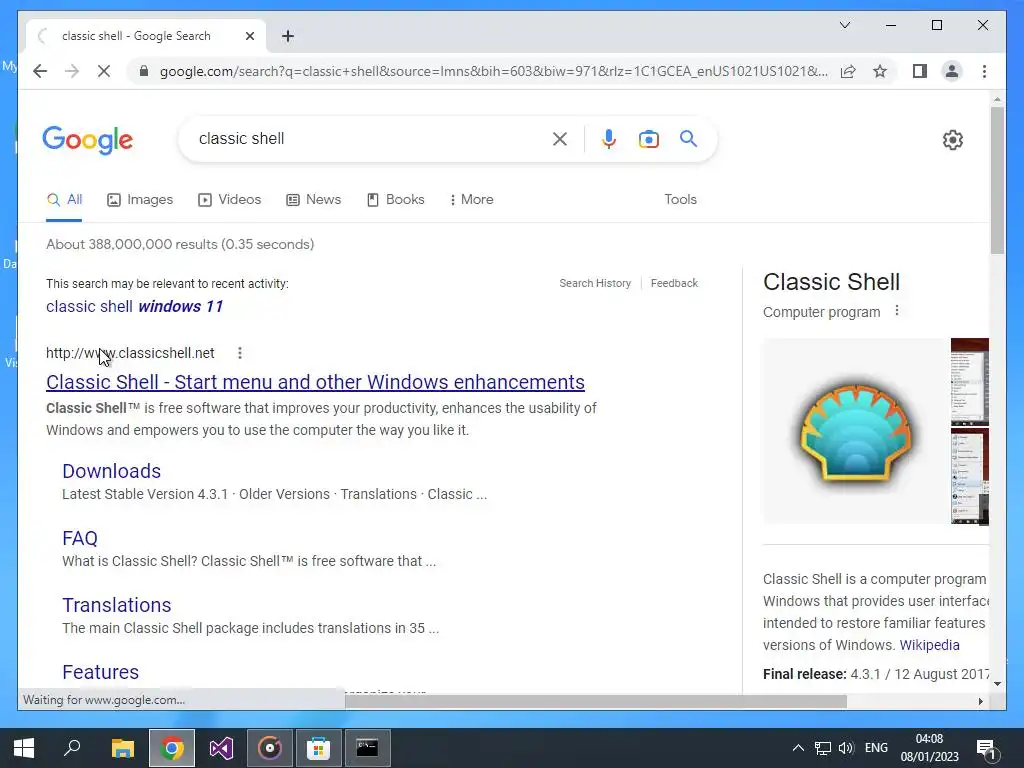Image resolution: width=1024 pixels, height=768 pixels.
Task: Follow the Wikipedia link in knowledge panel
Action: [929, 645]
